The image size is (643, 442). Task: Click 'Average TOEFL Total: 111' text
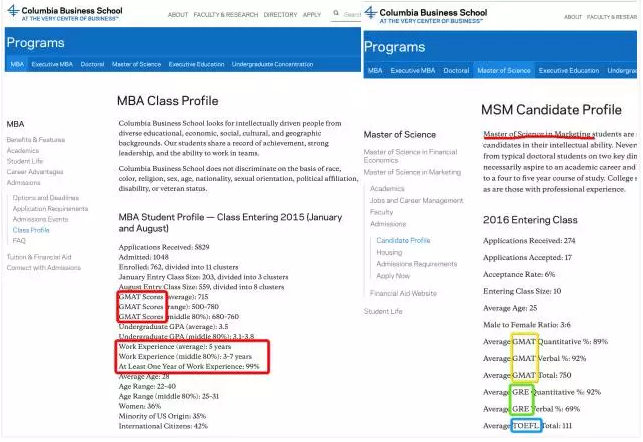point(527,426)
